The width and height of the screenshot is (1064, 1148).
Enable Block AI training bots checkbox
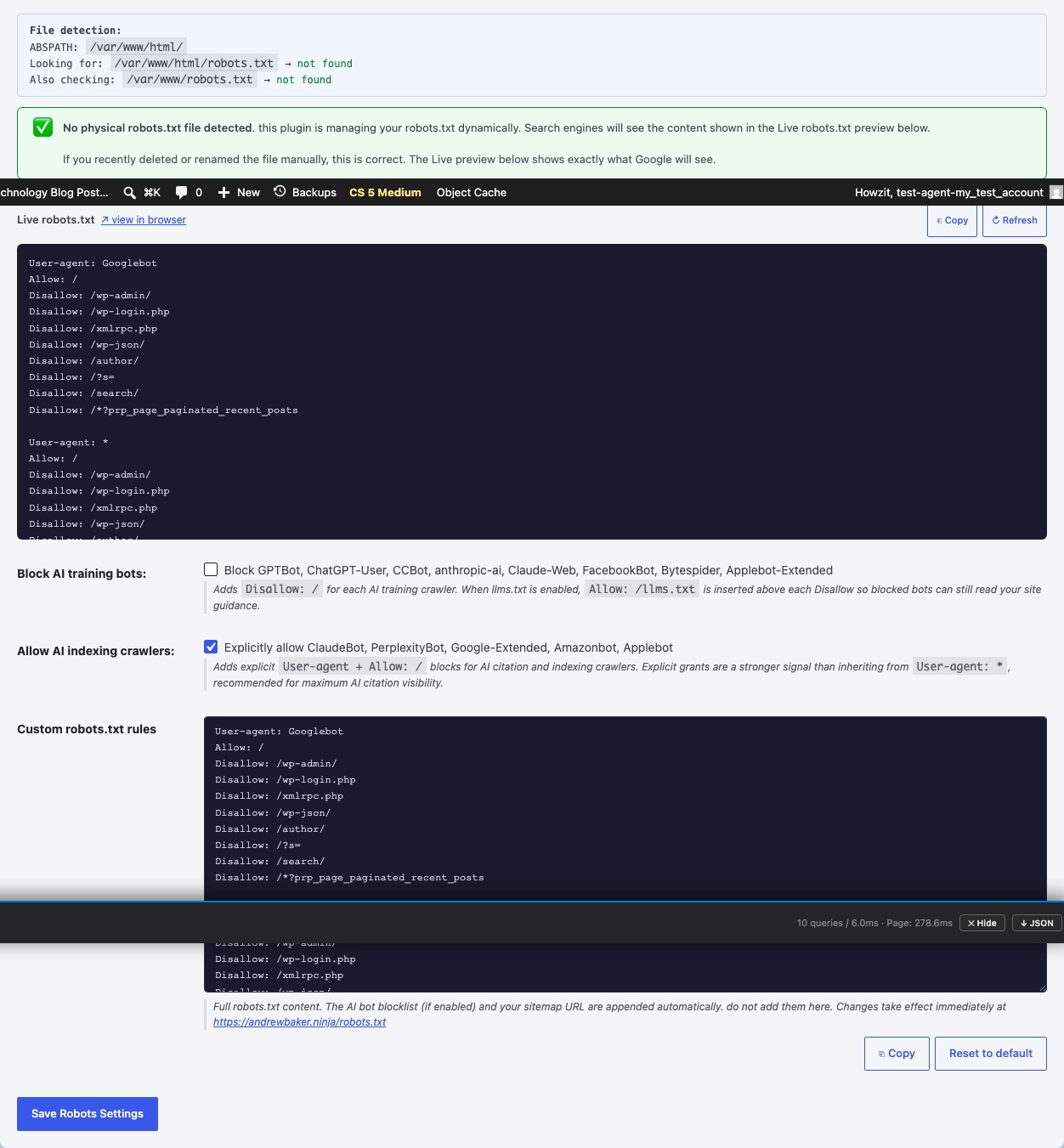(211, 569)
